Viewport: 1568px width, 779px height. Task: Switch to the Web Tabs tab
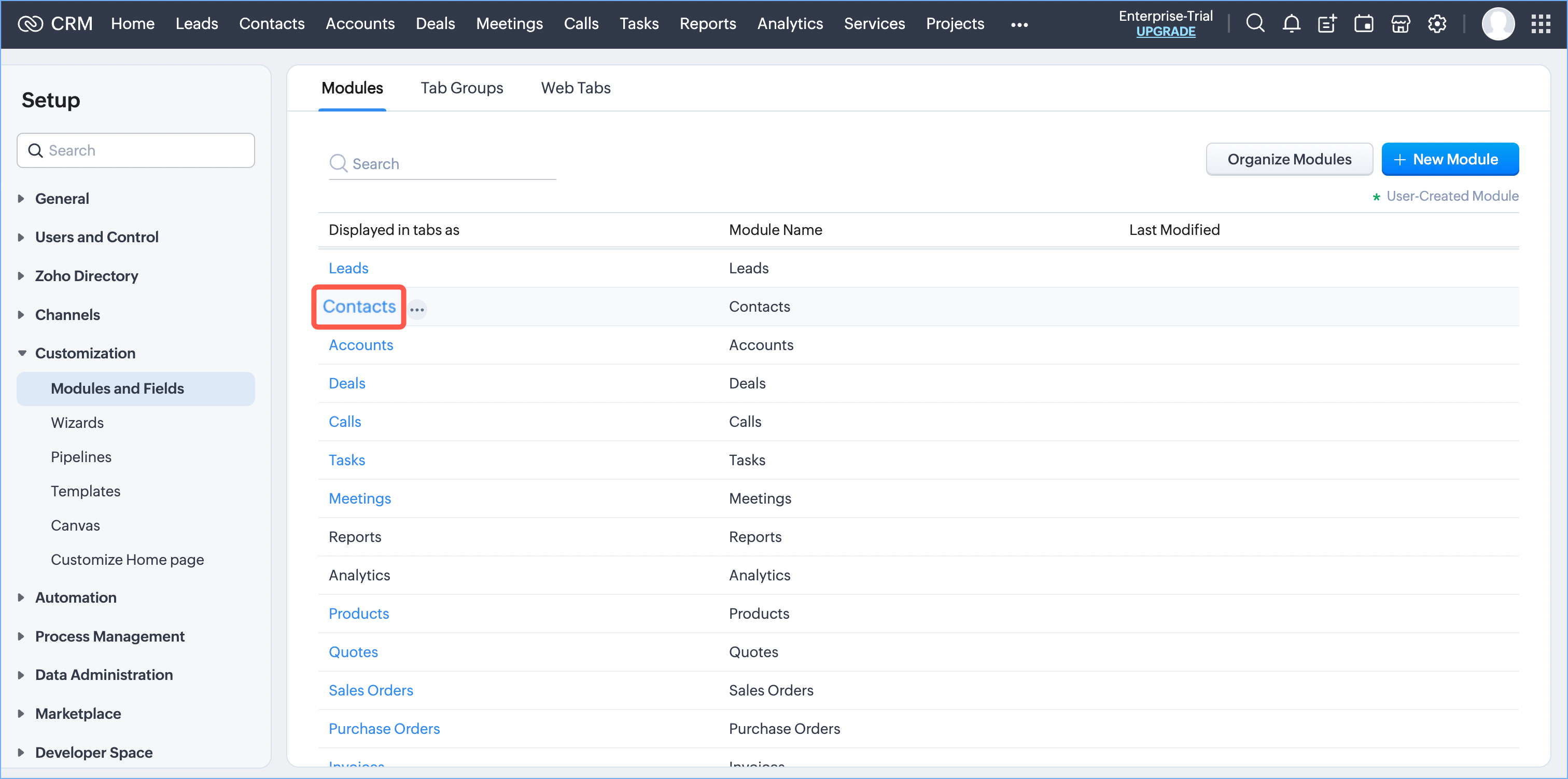pos(575,88)
